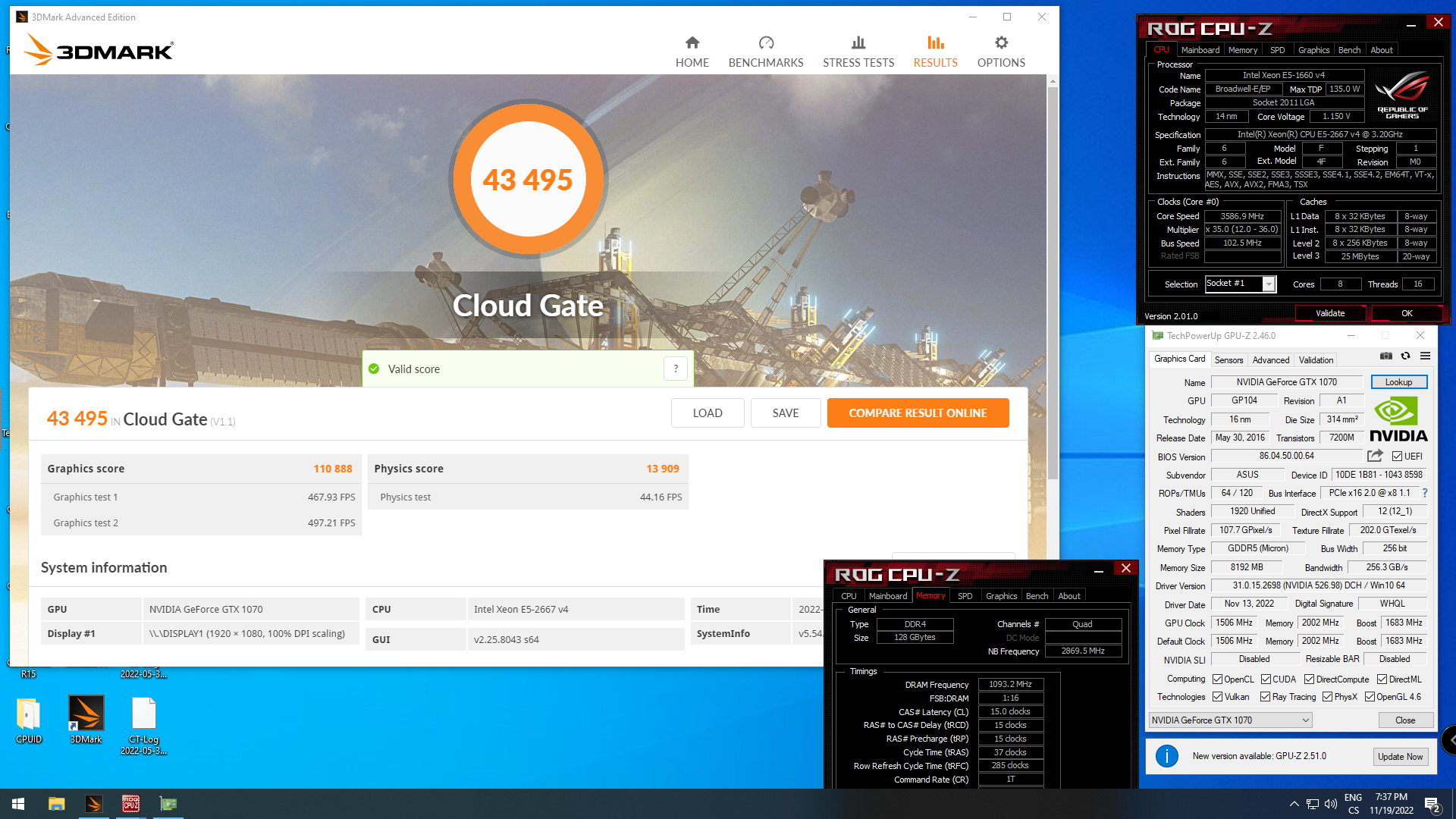Open the Graphics tab in bottom CPU-Z
The height and width of the screenshot is (819, 1456).
click(x=1001, y=596)
